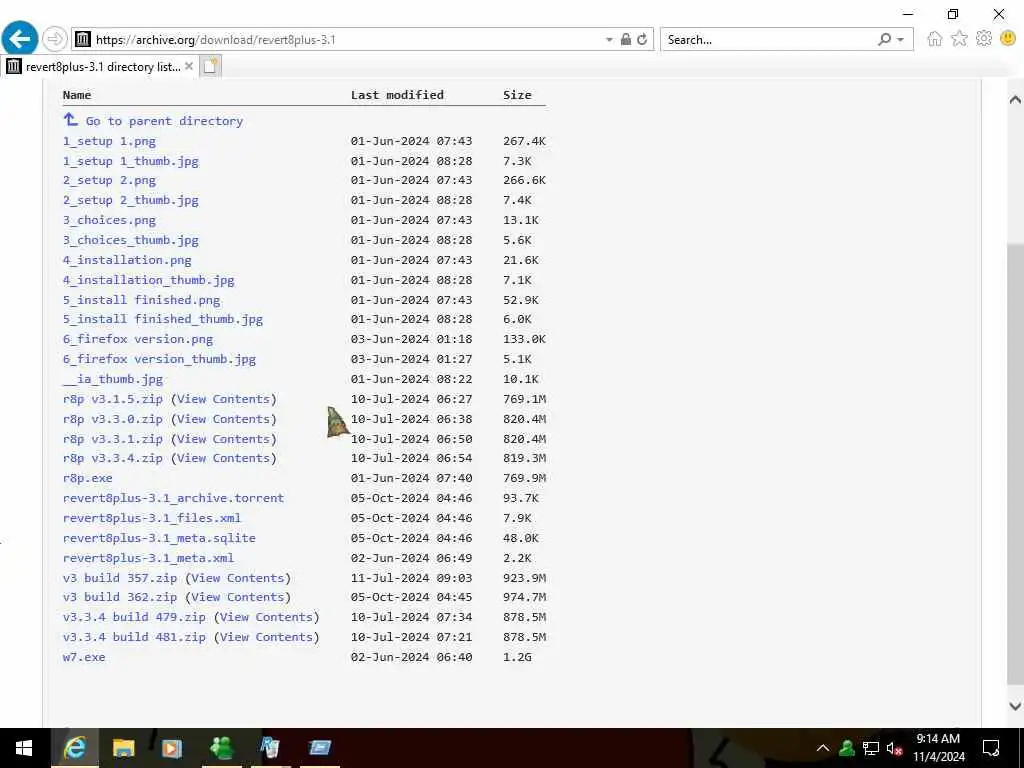Go to the browser Home icon

(935, 39)
